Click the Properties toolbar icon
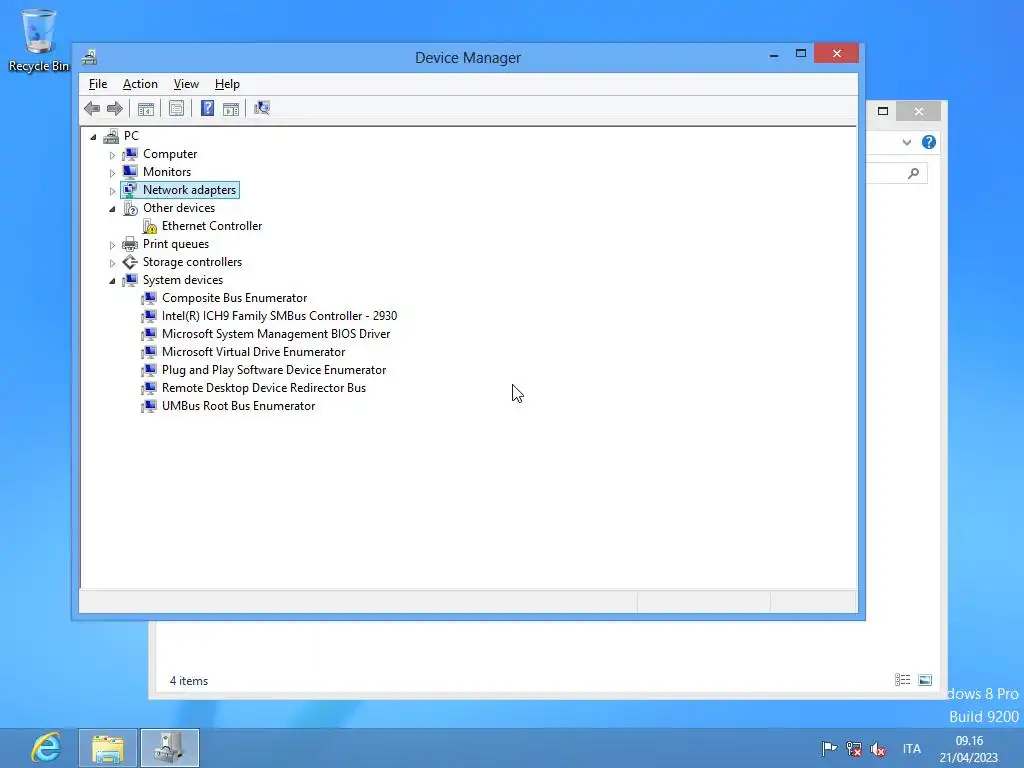The height and width of the screenshot is (768, 1024). pos(176,108)
